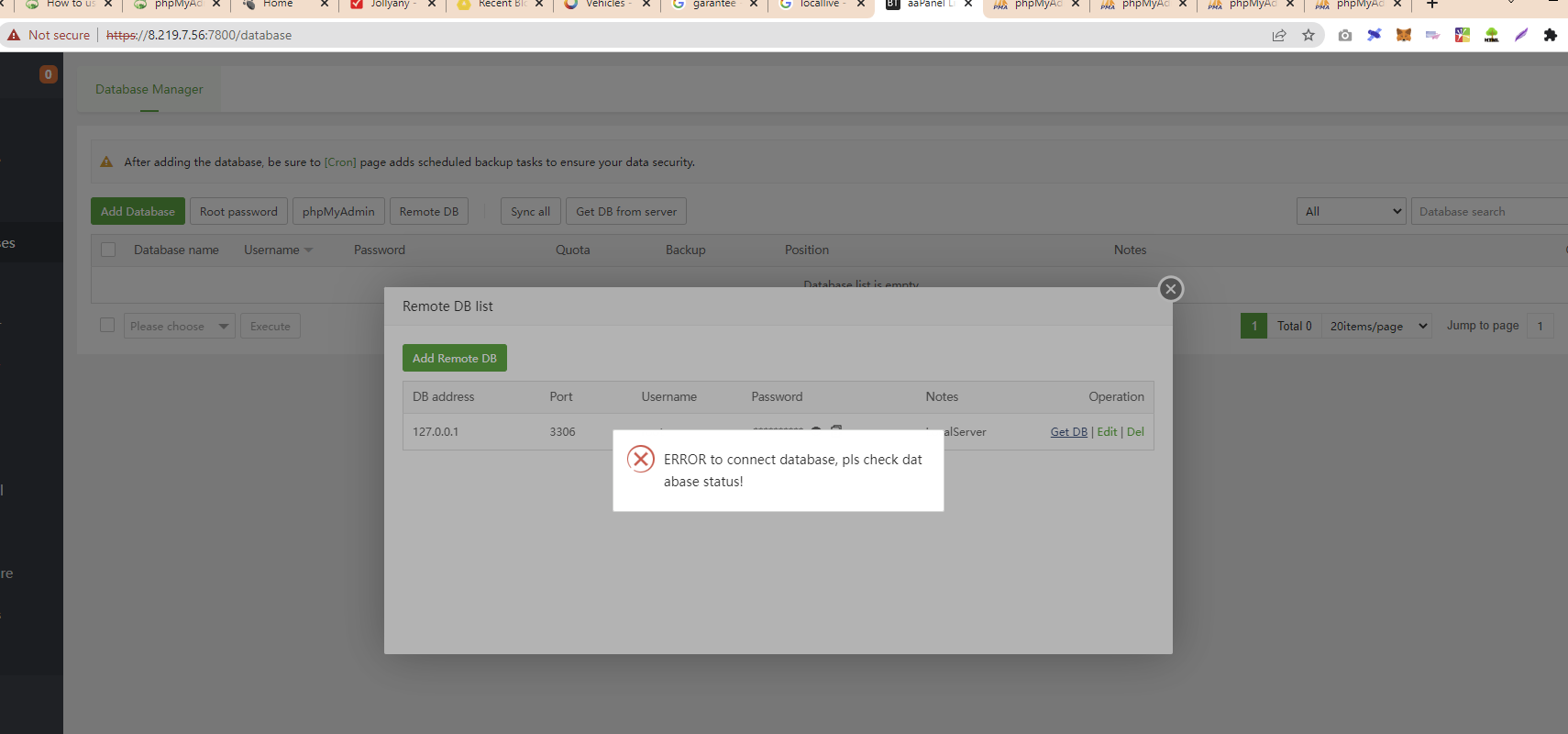Open the camera screenshot extension

(1345, 35)
